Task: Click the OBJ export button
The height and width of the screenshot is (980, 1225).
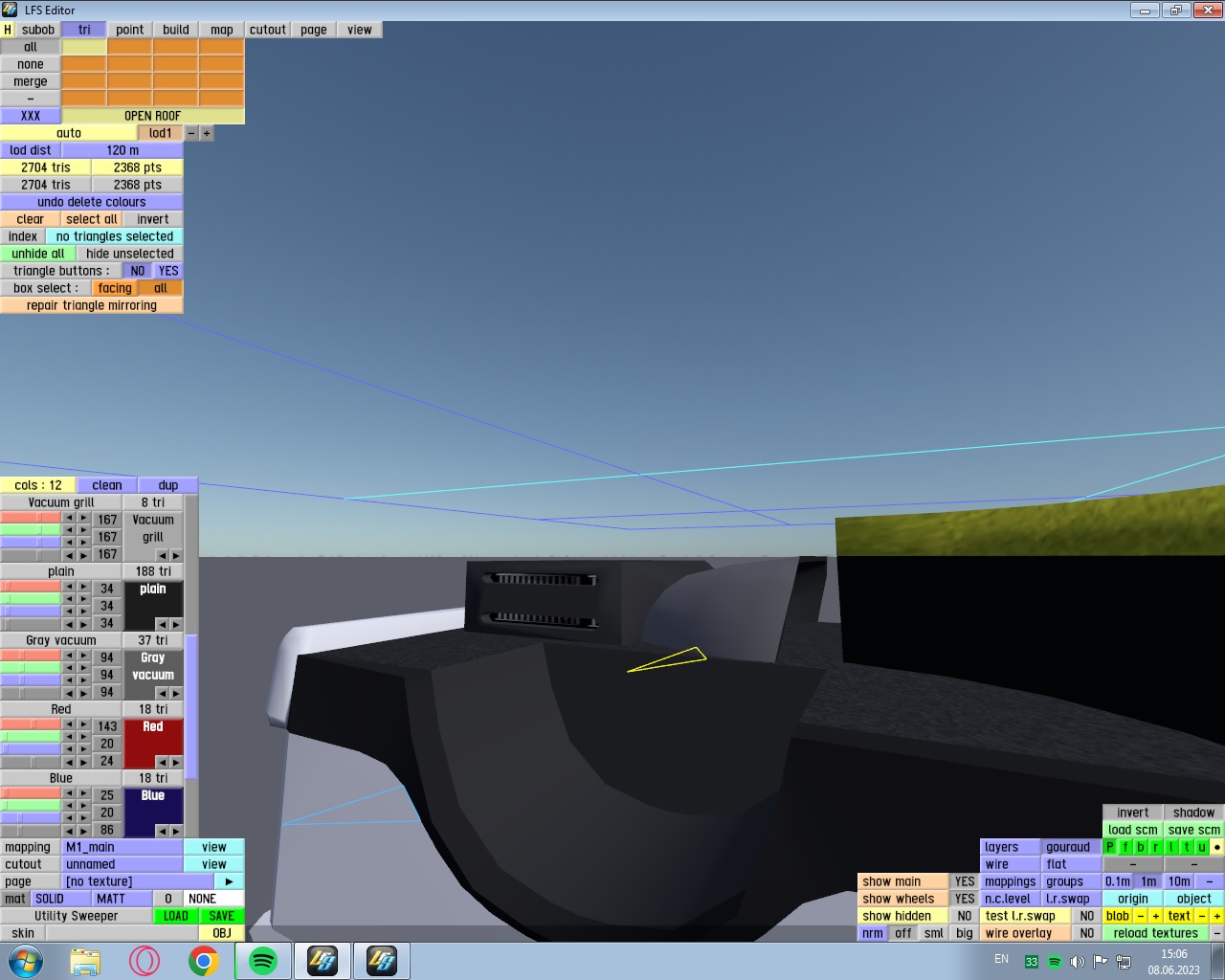Action: tap(222, 933)
